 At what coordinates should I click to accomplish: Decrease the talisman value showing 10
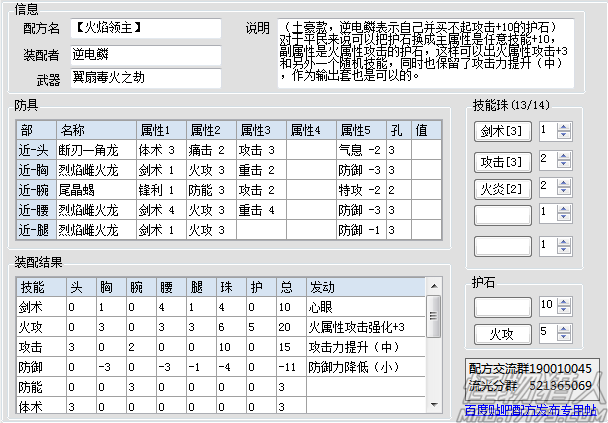coord(564,310)
